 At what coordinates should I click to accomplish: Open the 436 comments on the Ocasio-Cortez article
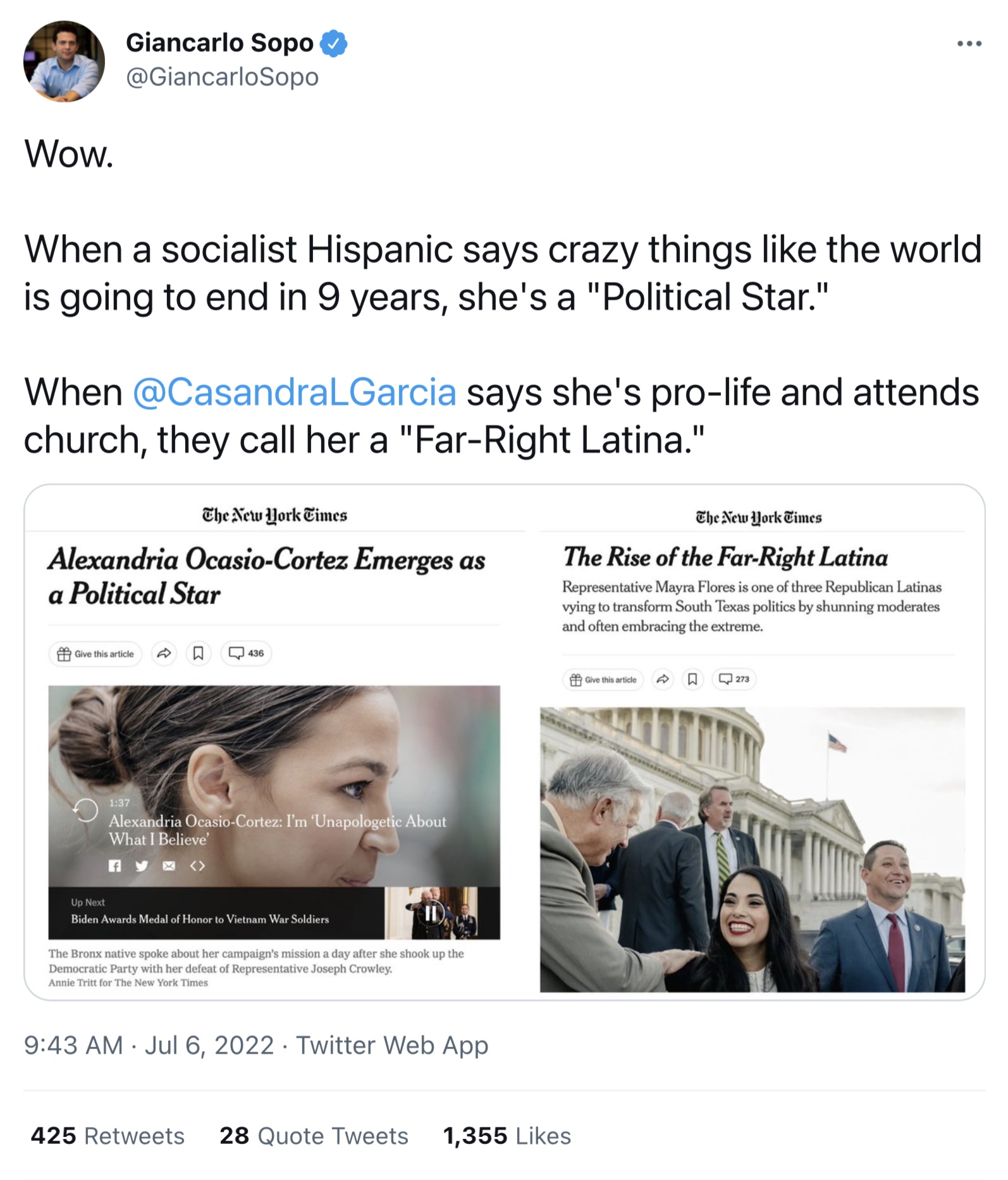coord(246,653)
